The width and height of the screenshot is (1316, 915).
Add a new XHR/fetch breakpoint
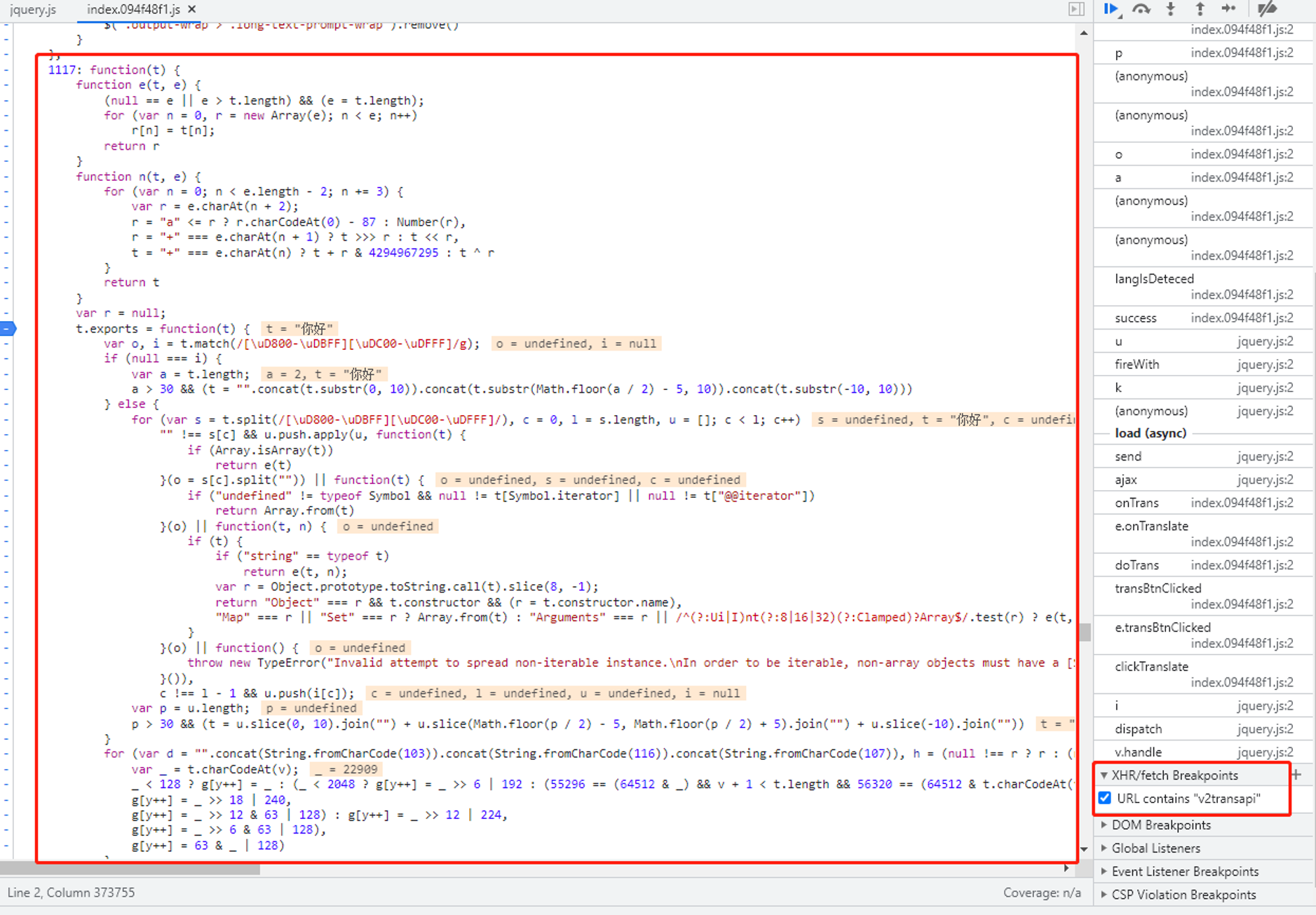[1296, 775]
